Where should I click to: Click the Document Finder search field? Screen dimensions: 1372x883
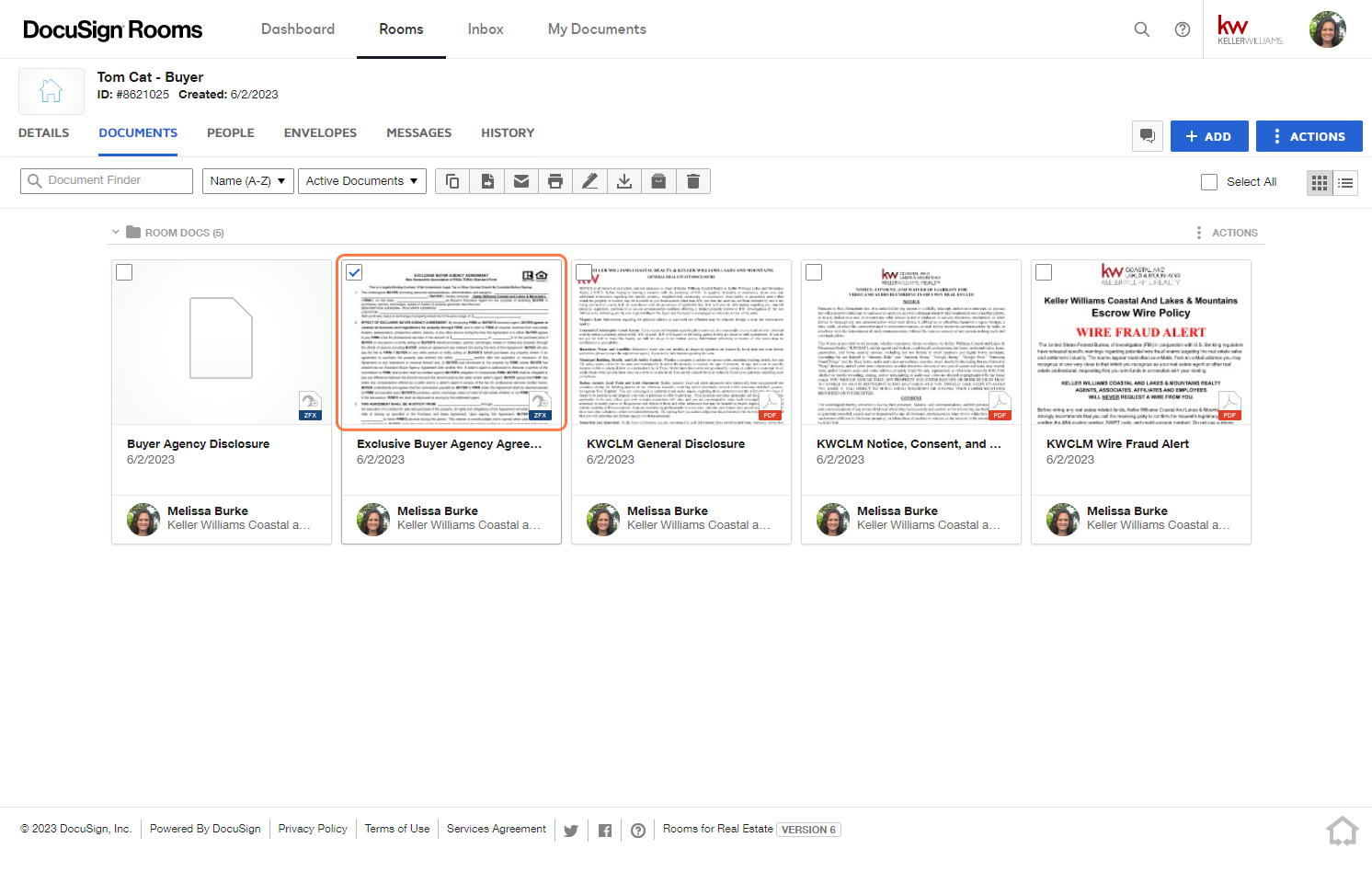coord(107,181)
